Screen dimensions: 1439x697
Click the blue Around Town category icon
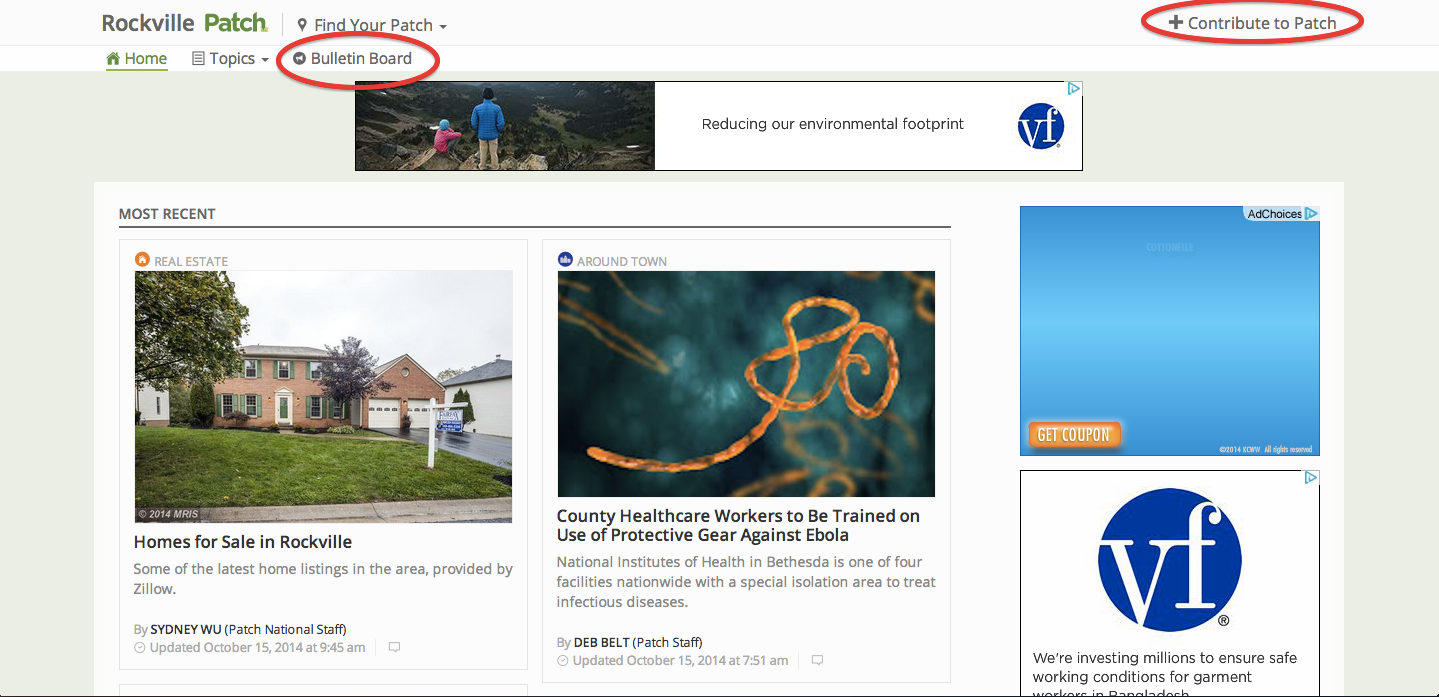[x=565, y=260]
